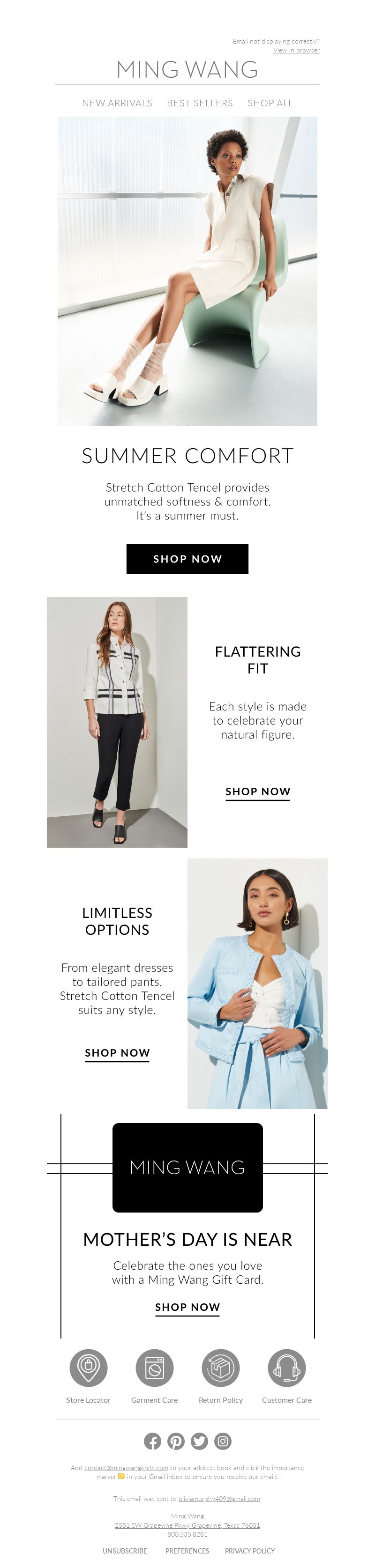This screenshot has width=375, height=1568.
Task: Open the Instagram social icon
Action: point(224,1441)
